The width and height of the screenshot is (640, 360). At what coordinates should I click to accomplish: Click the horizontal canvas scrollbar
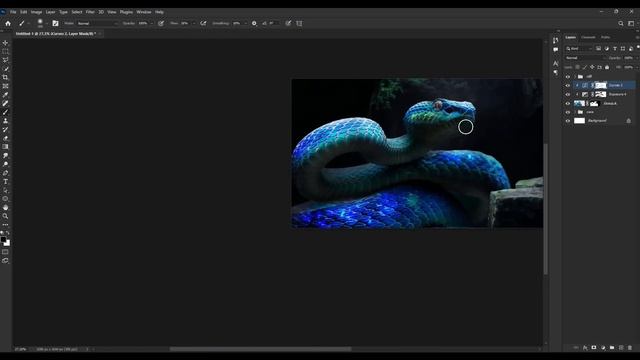260,349
